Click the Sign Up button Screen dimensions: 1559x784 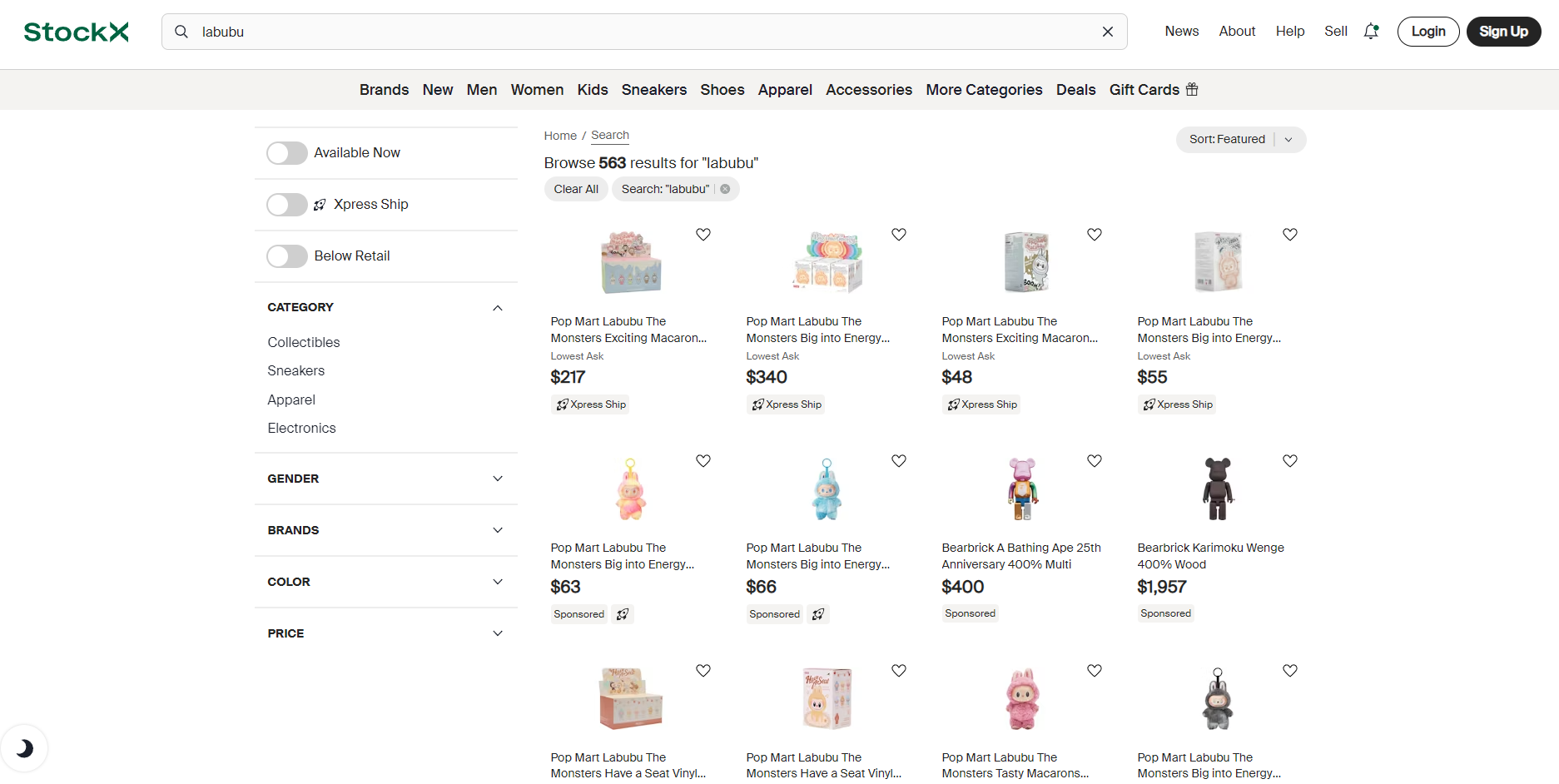pyautogui.click(x=1503, y=32)
